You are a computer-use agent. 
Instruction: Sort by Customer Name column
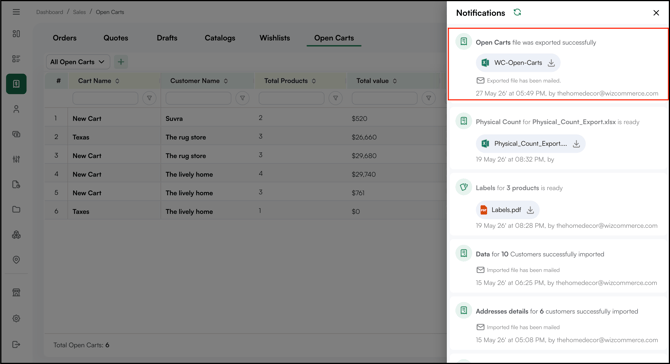coord(226,81)
